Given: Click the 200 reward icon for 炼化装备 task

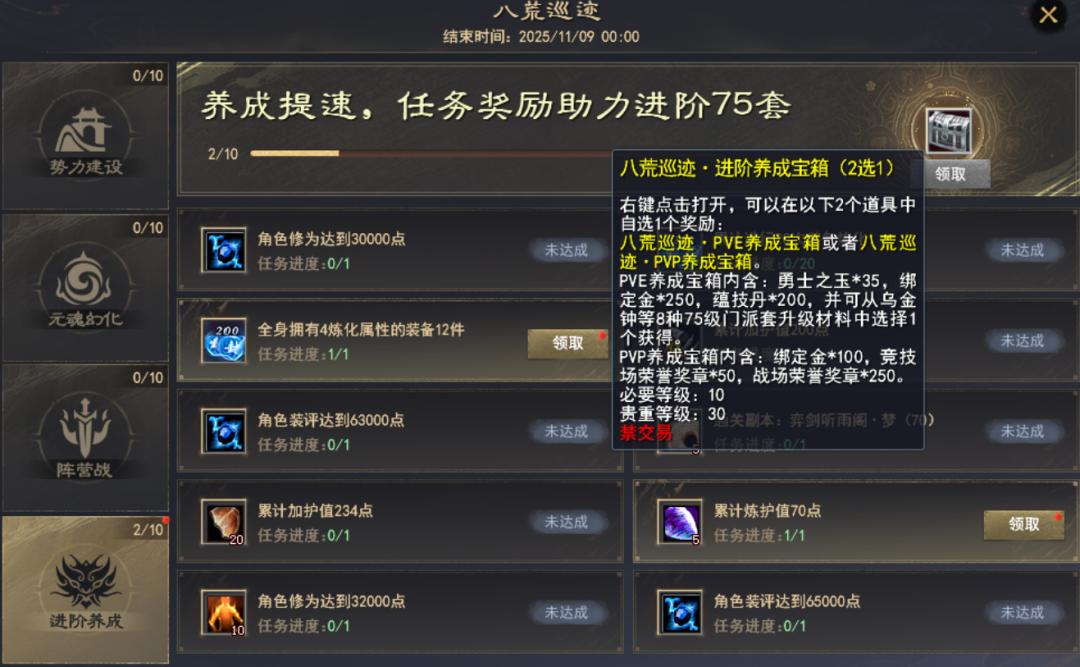Looking at the screenshot, I should 224,340.
